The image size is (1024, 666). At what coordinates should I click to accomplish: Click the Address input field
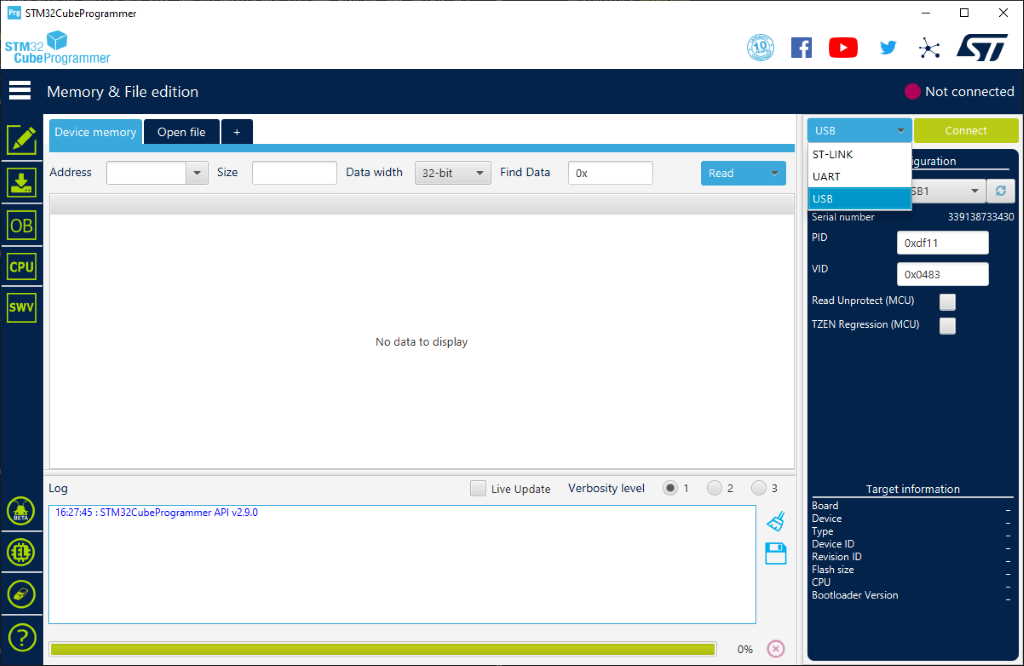point(146,173)
